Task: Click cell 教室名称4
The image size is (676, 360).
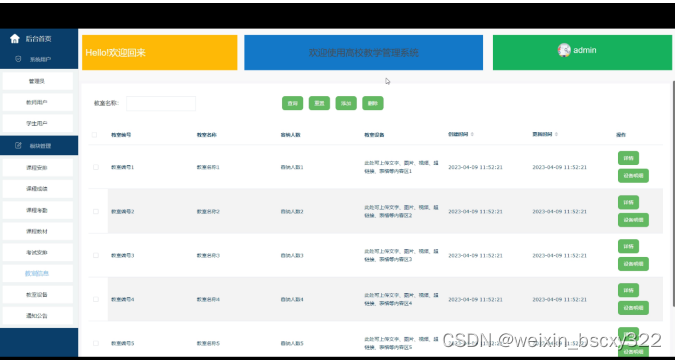Action: (x=208, y=299)
